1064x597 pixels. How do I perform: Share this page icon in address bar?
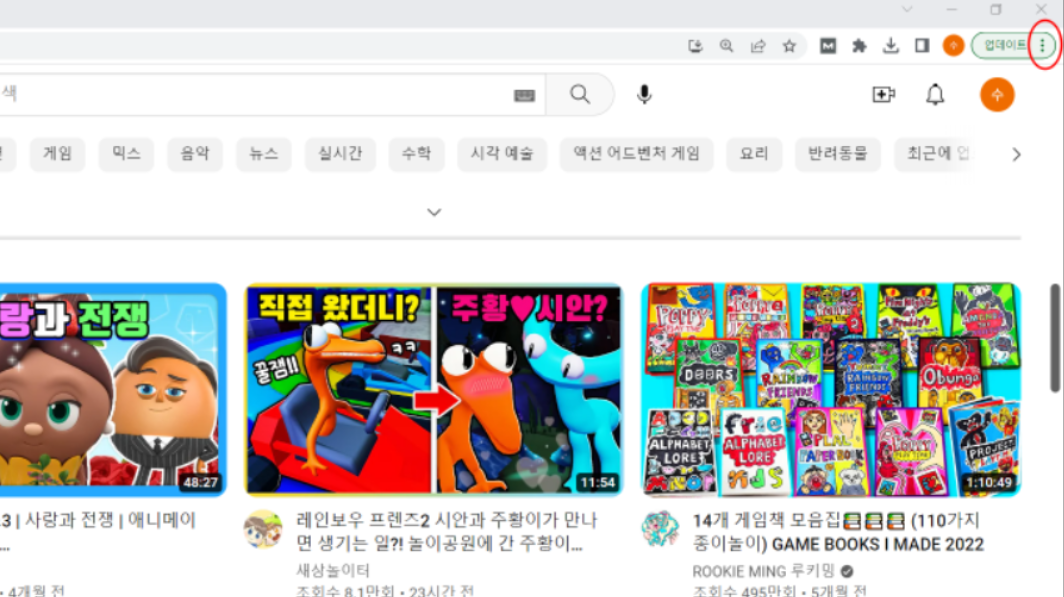click(x=758, y=45)
